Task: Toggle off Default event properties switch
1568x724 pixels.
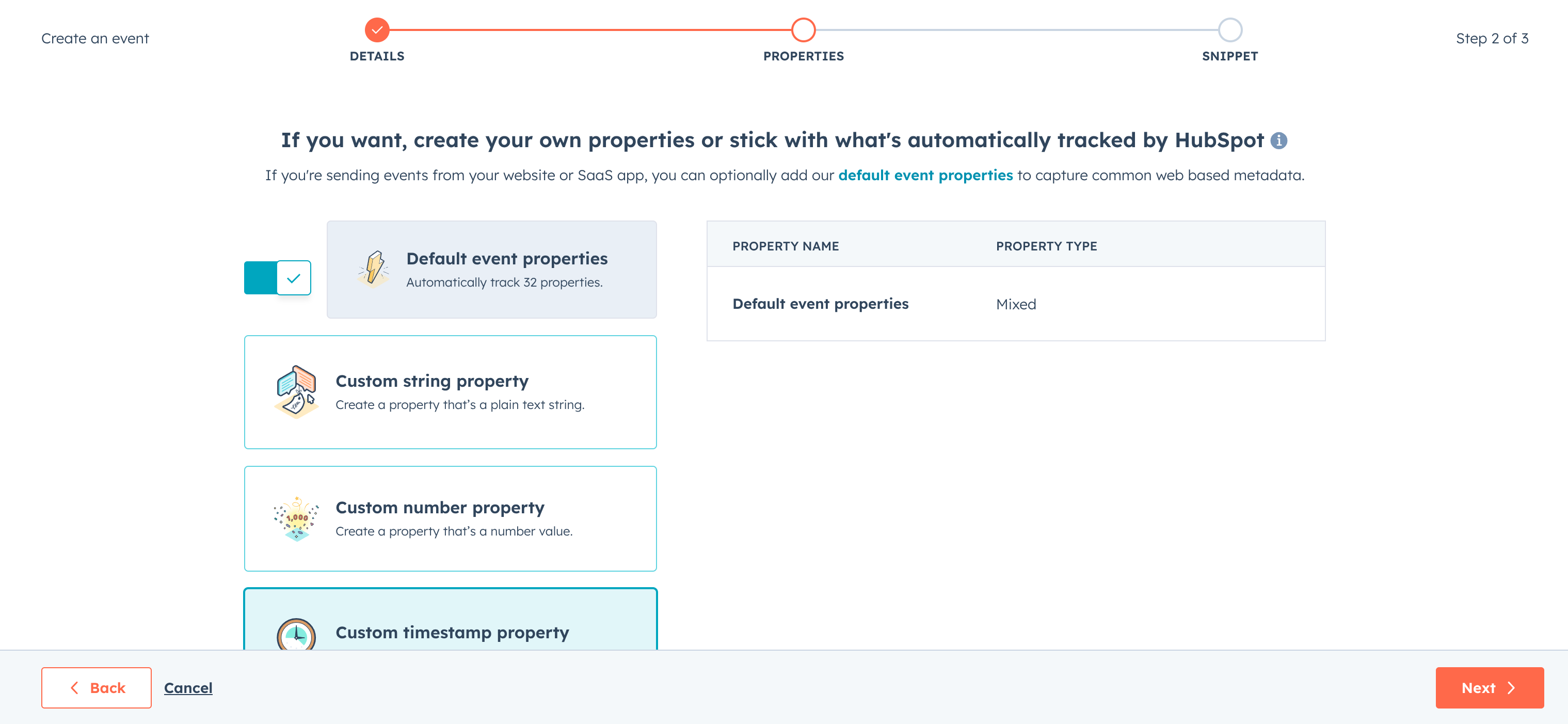Action: [278, 278]
